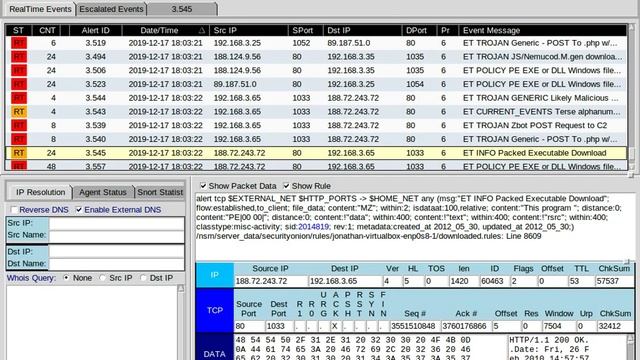Viewport: 640px width, 360px height.
Task: Switch to the RealTime Events tab
Action: pos(40,9)
